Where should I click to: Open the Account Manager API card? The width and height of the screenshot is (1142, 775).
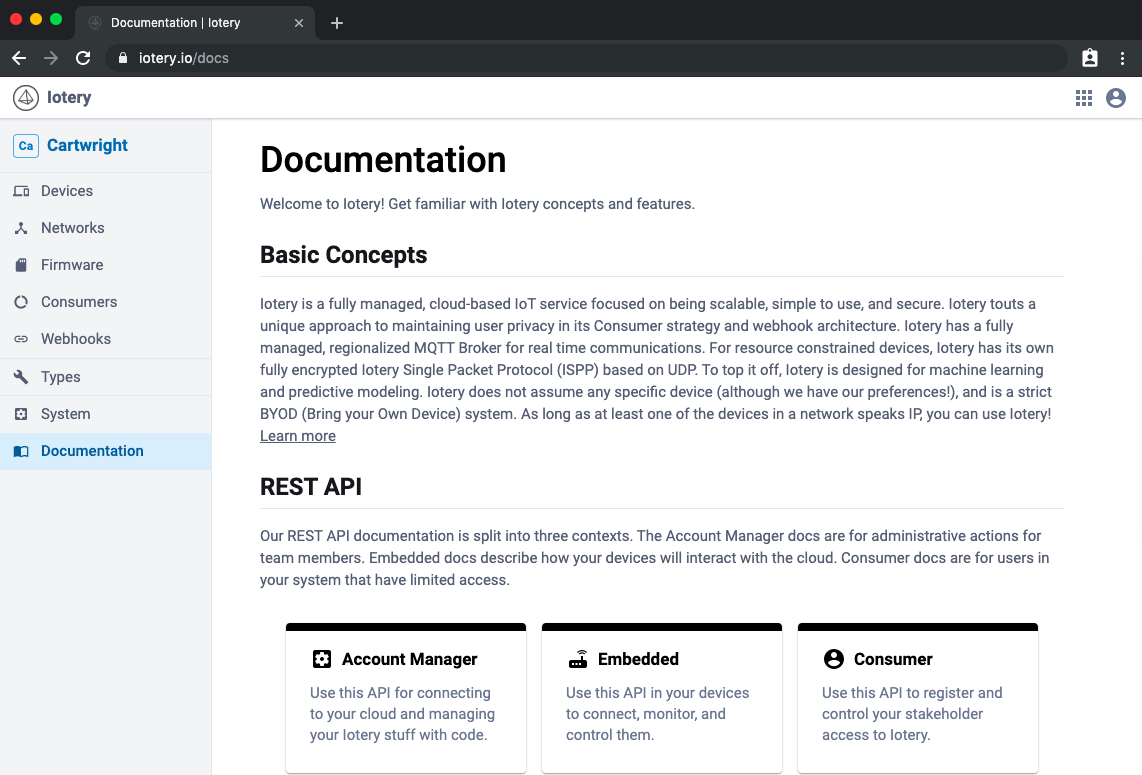point(406,698)
